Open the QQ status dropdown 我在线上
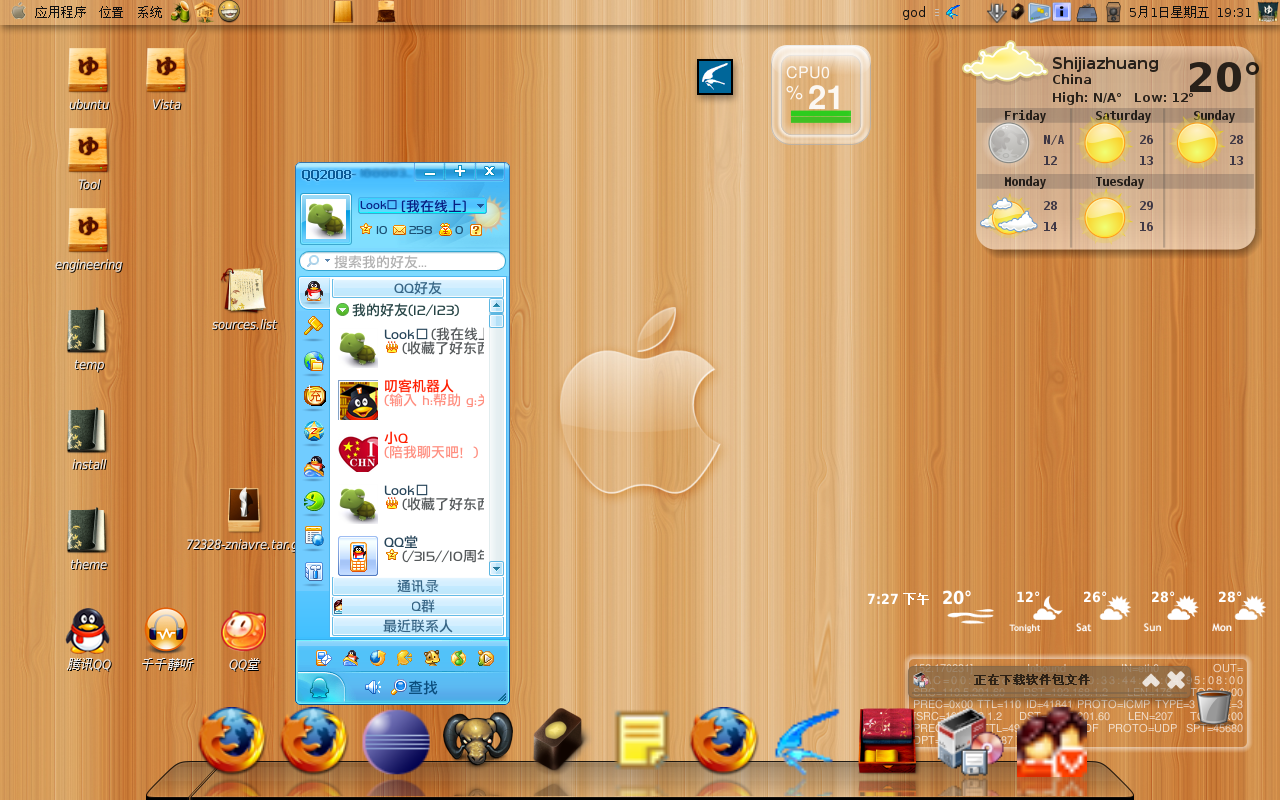The image size is (1280, 800). coord(422,206)
